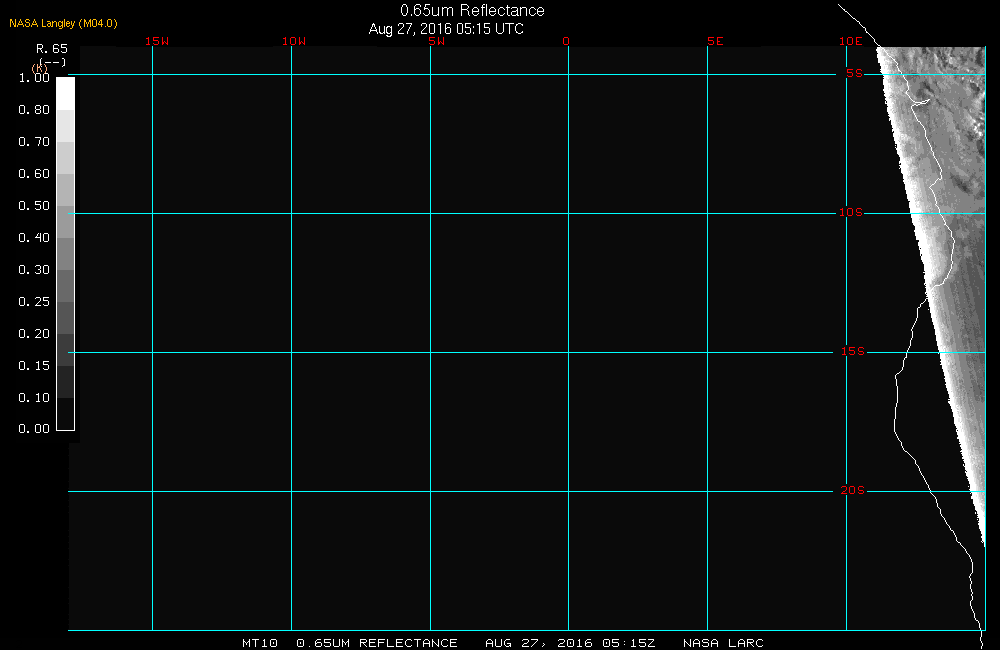Click the '10E' longitude label

coord(851,41)
